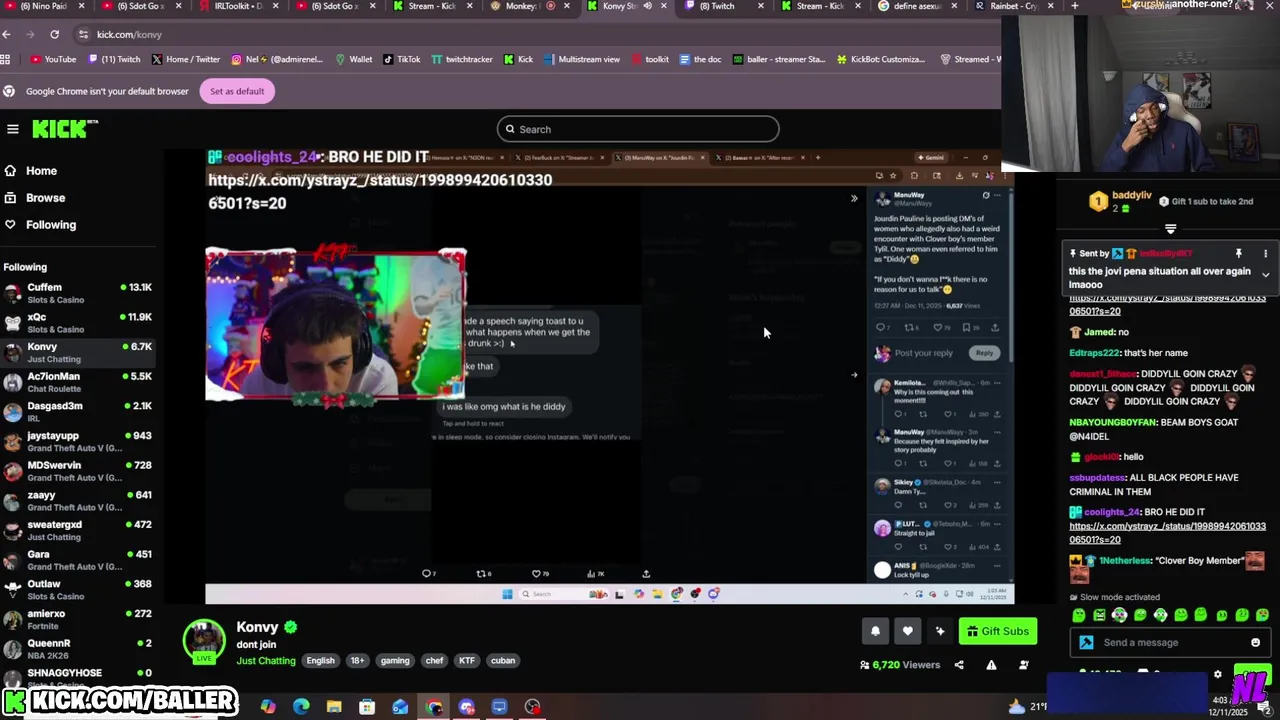Open Browse in the Kick sidebar
Image resolution: width=1280 pixels, height=720 pixels.
45,198
